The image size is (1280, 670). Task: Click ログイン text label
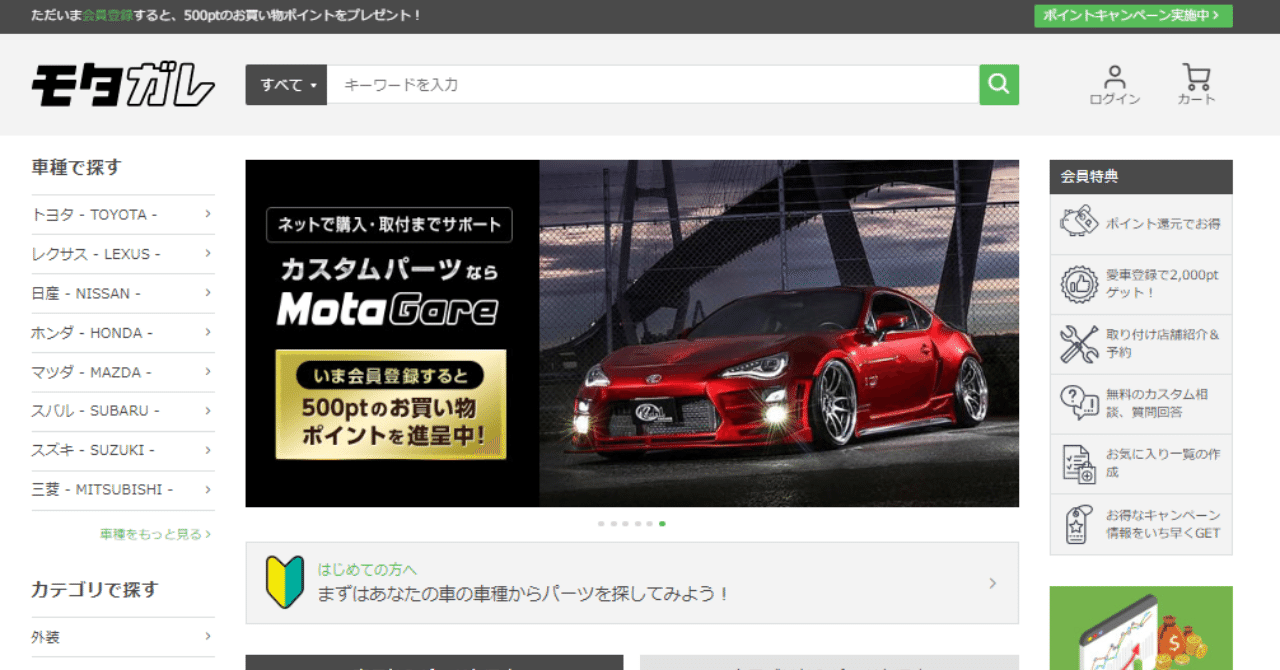(1115, 99)
